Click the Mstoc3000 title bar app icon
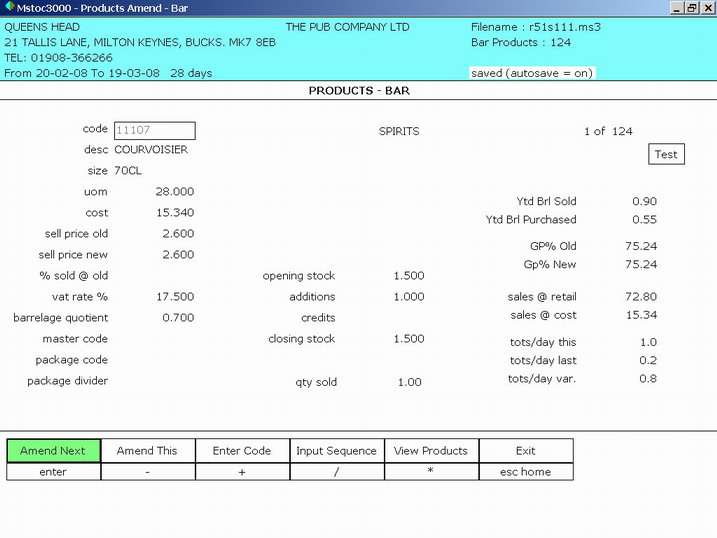 (x=8, y=8)
